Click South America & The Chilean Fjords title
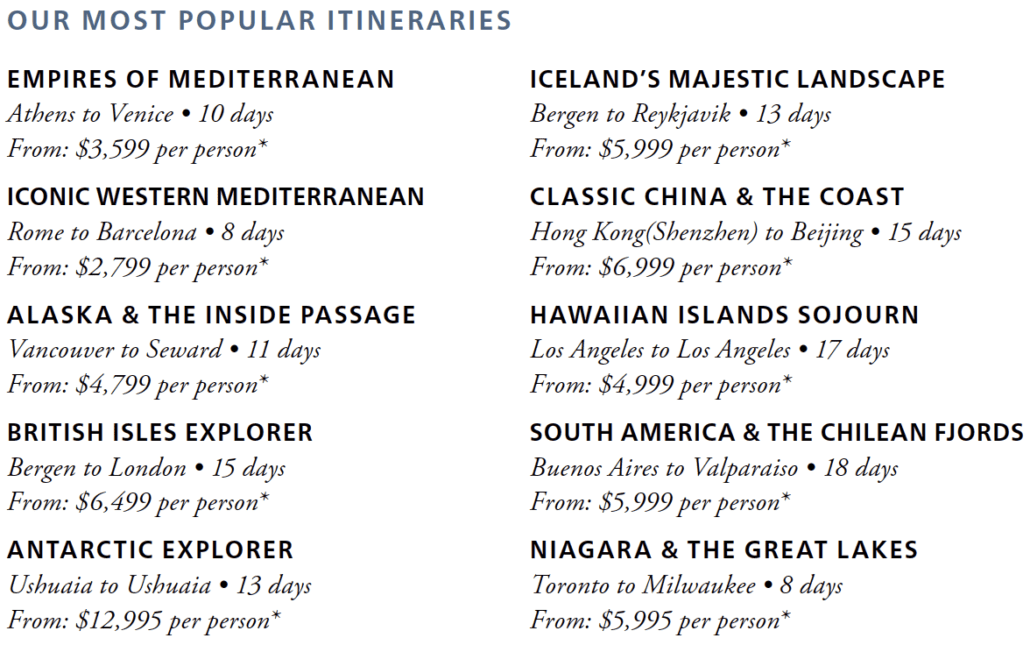The image size is (1030, 645). (776, 433)
